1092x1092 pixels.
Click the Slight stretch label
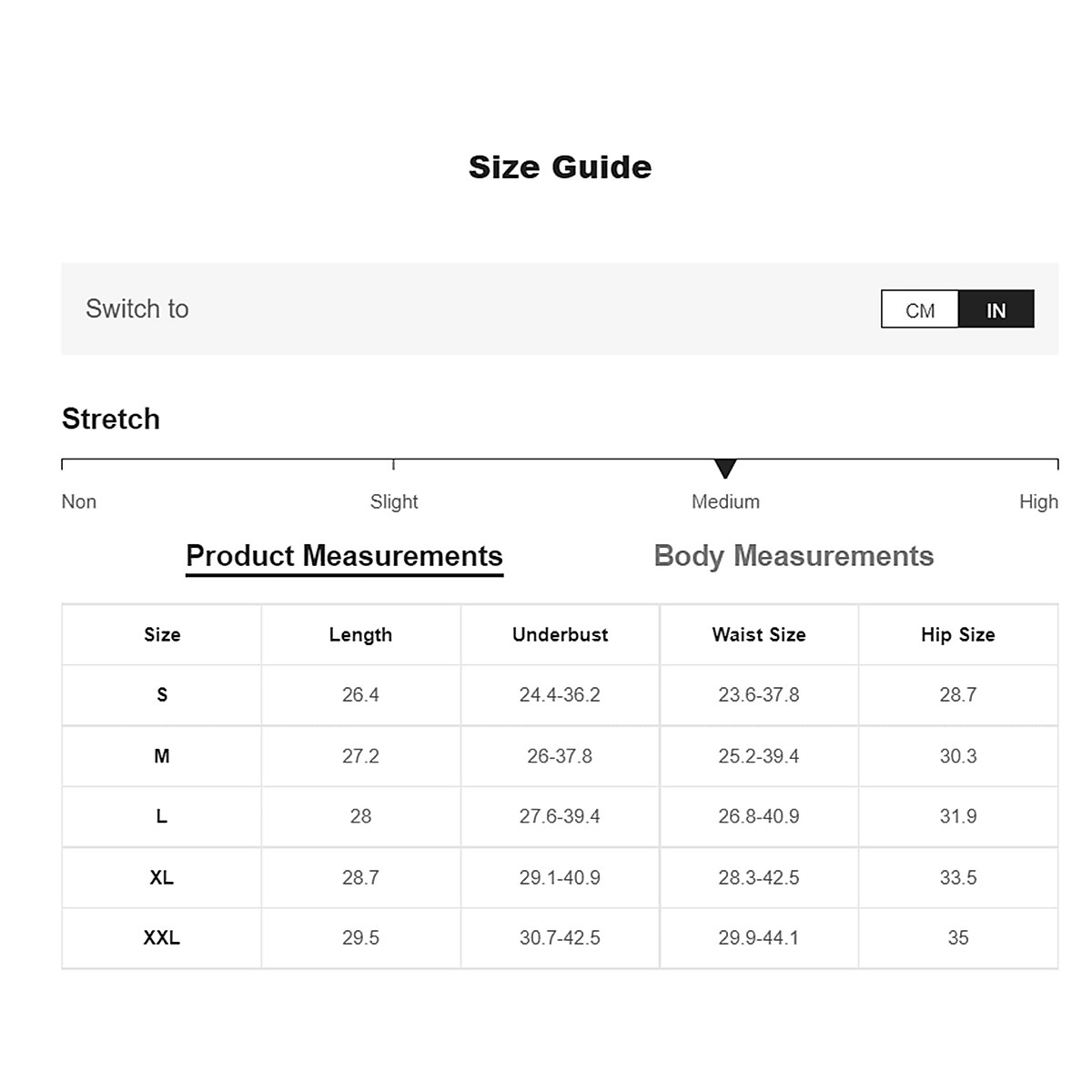(x=394, y=501)
